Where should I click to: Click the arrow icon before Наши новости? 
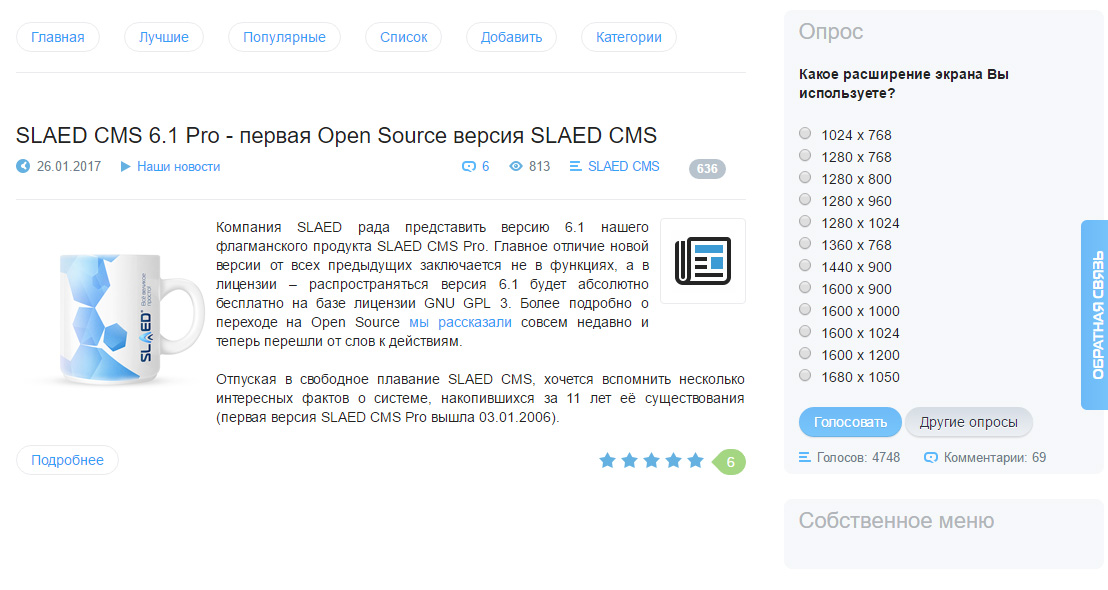coord(125,167)
